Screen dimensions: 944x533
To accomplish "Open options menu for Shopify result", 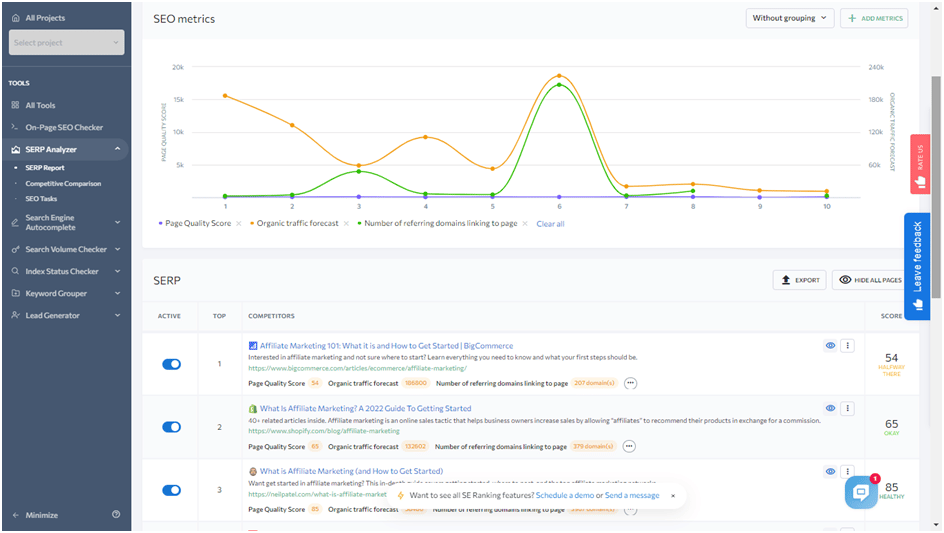I will click(848, 408).
